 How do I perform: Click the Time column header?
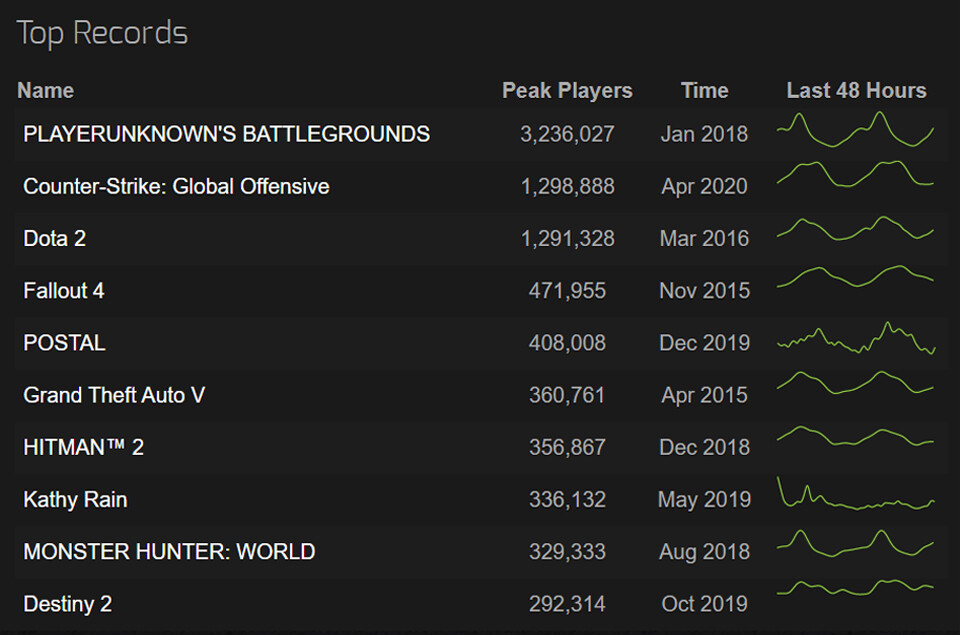pyautogui.click(x=704, y=90)
